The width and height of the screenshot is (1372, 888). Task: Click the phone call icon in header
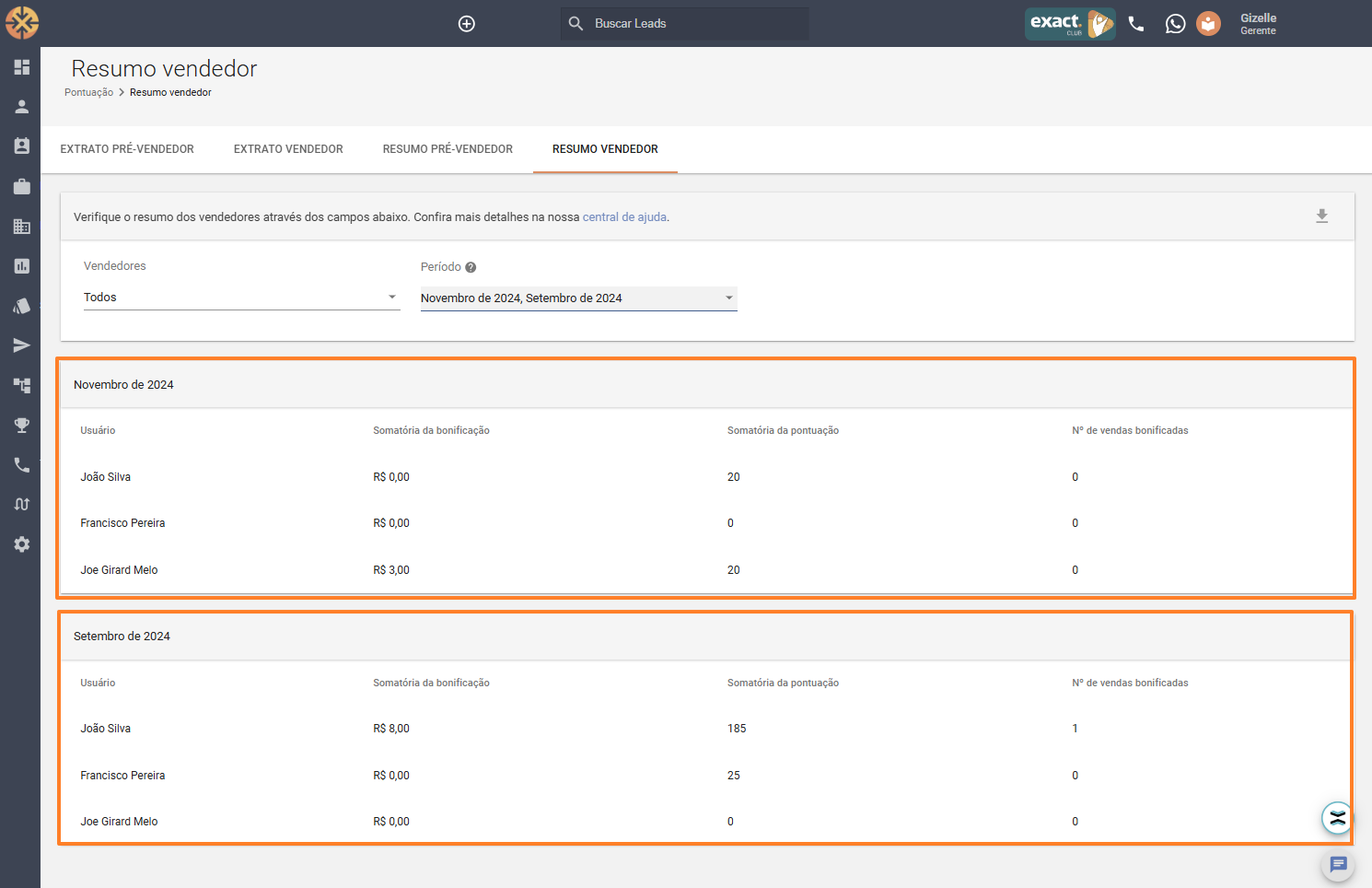coord(1136,24)
